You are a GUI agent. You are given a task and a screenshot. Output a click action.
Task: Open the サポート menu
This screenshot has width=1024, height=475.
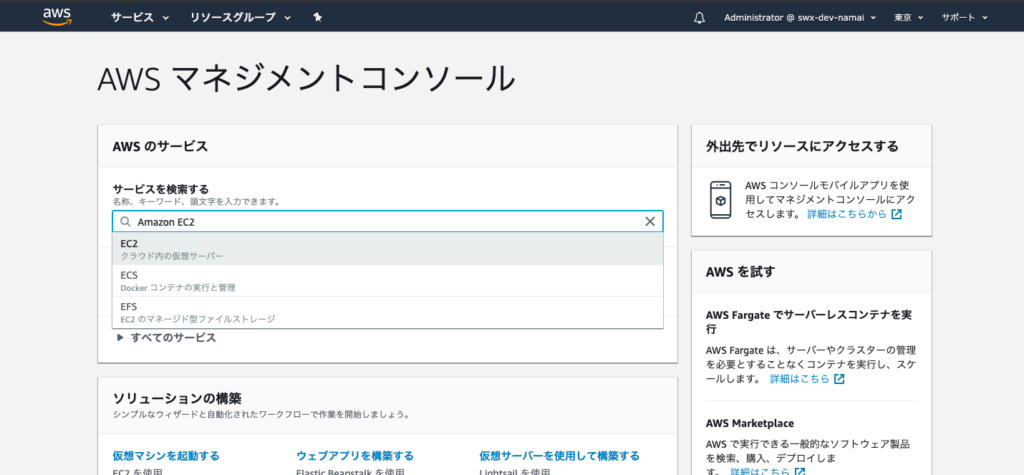click(x=964, y=17)
